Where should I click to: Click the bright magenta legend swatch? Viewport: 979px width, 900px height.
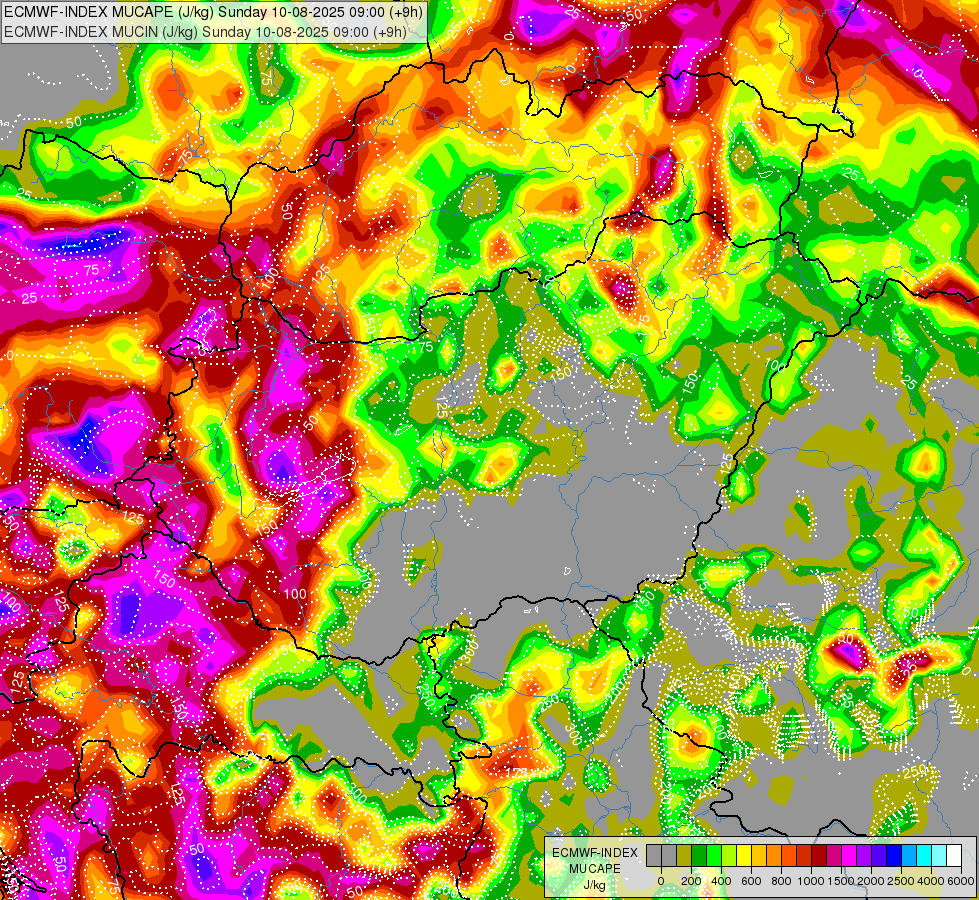click(x=850, y=856)
